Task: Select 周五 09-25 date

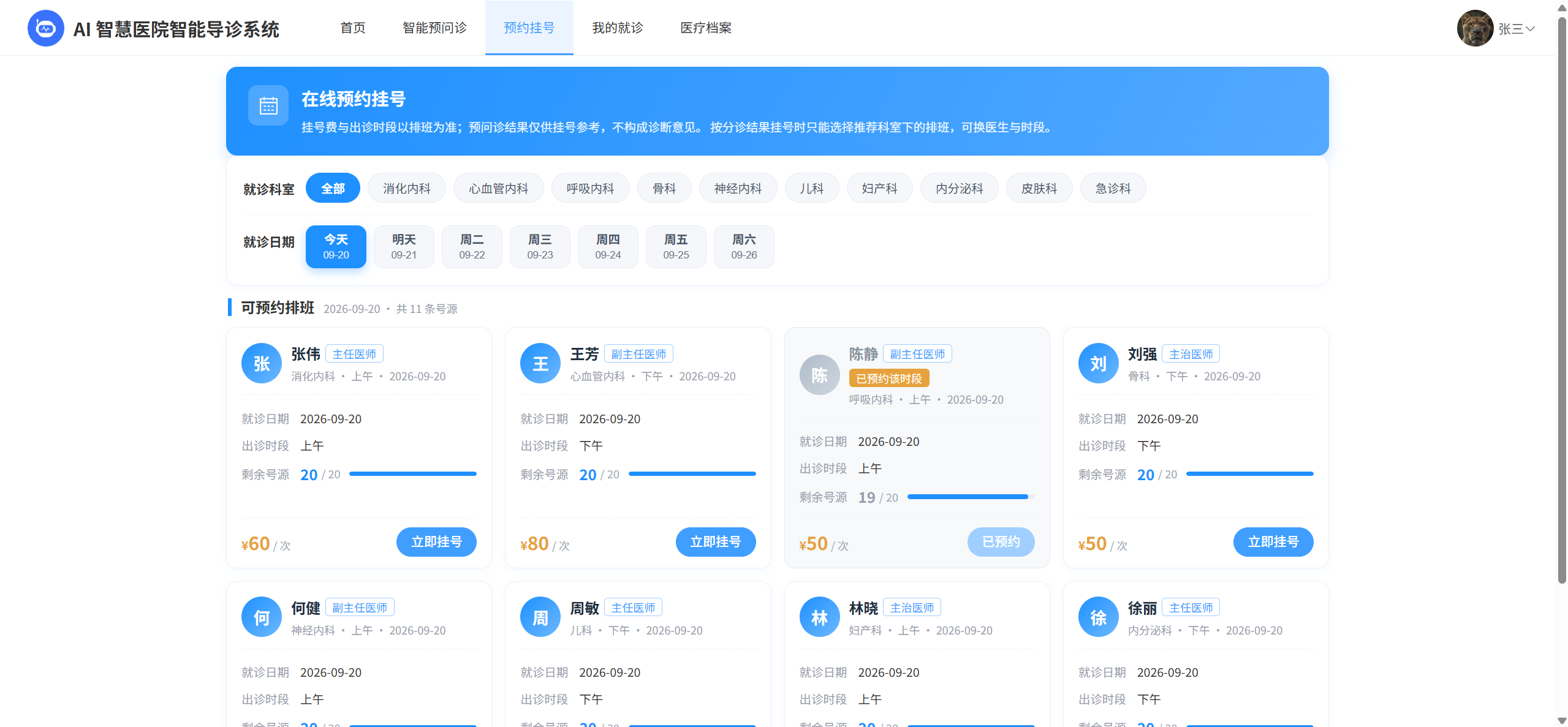Action: 676,247
